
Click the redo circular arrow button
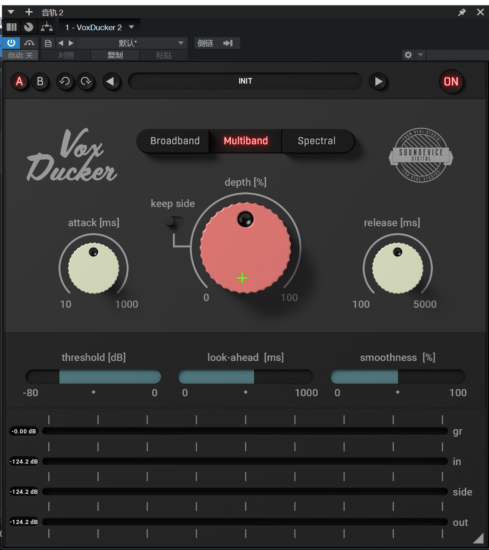click(x=86, y=82)
